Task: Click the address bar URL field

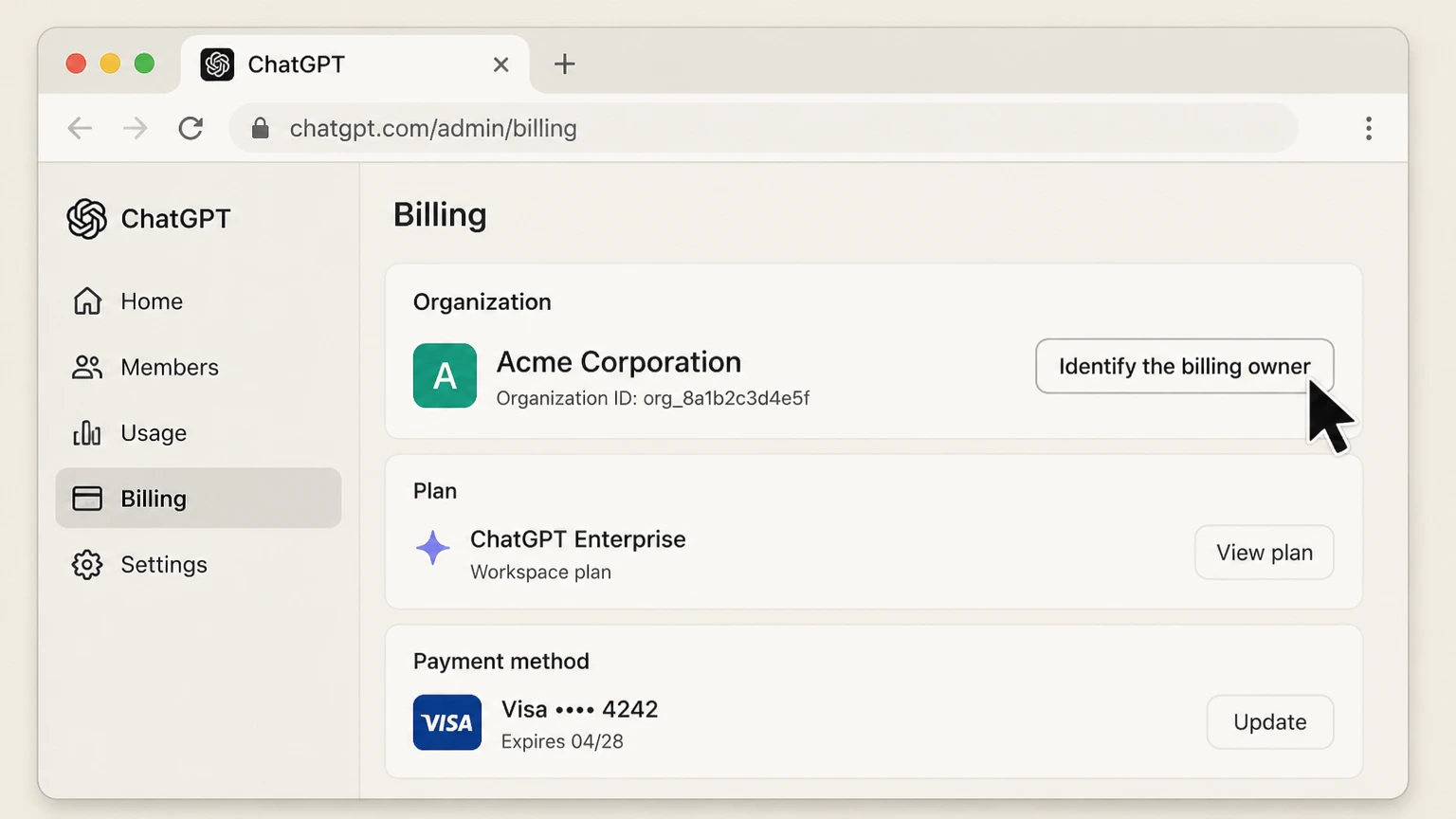Action: pos(763,128)
